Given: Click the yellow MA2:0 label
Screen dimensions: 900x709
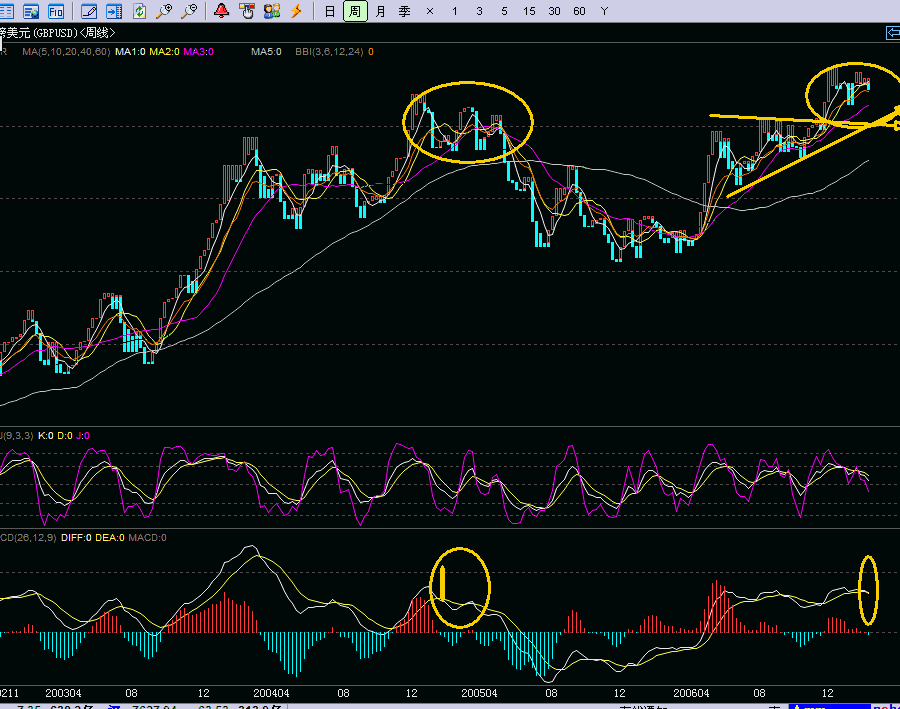Looking at the screenshot, I should point(164,52).
